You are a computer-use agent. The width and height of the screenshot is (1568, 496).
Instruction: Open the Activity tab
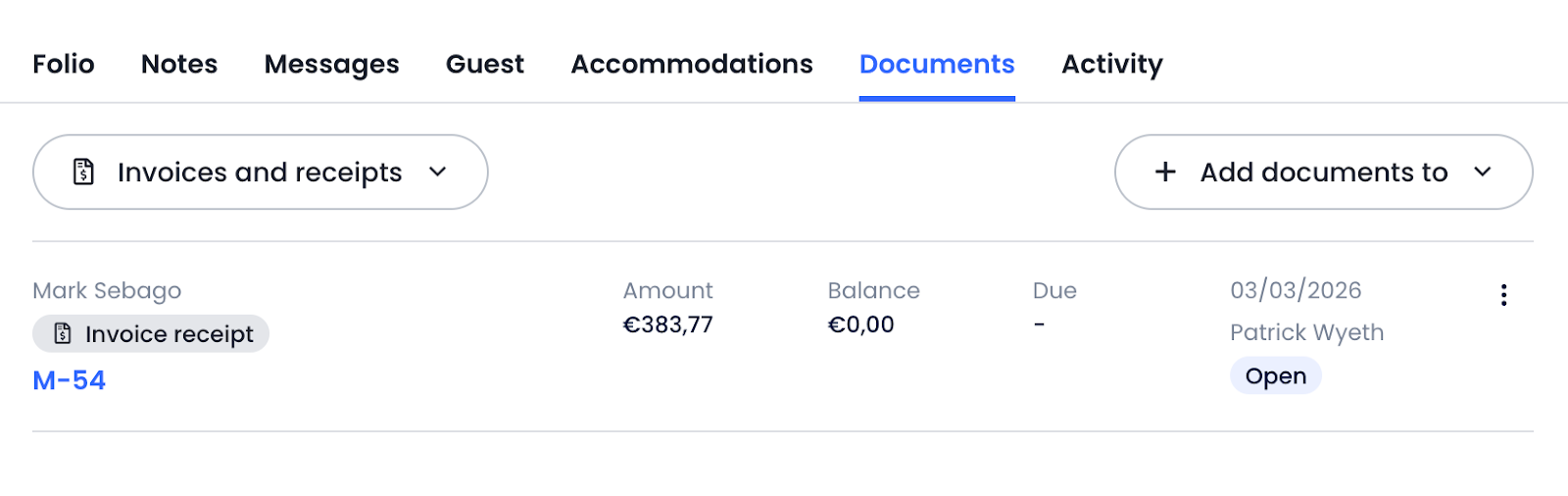coord(1112,64)
